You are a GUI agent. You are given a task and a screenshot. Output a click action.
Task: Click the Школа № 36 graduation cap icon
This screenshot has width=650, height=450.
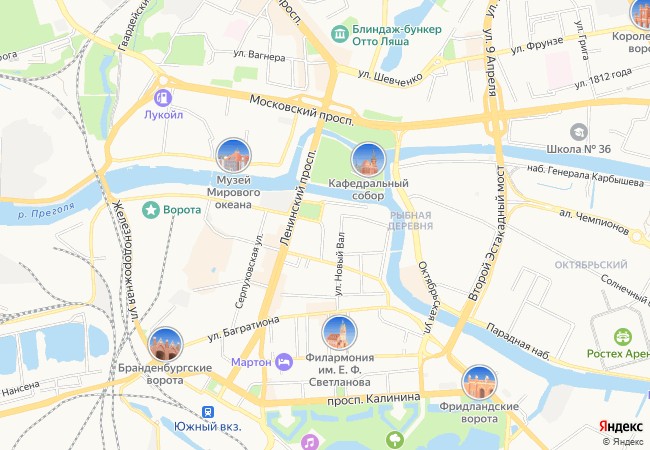click(579, 133)
